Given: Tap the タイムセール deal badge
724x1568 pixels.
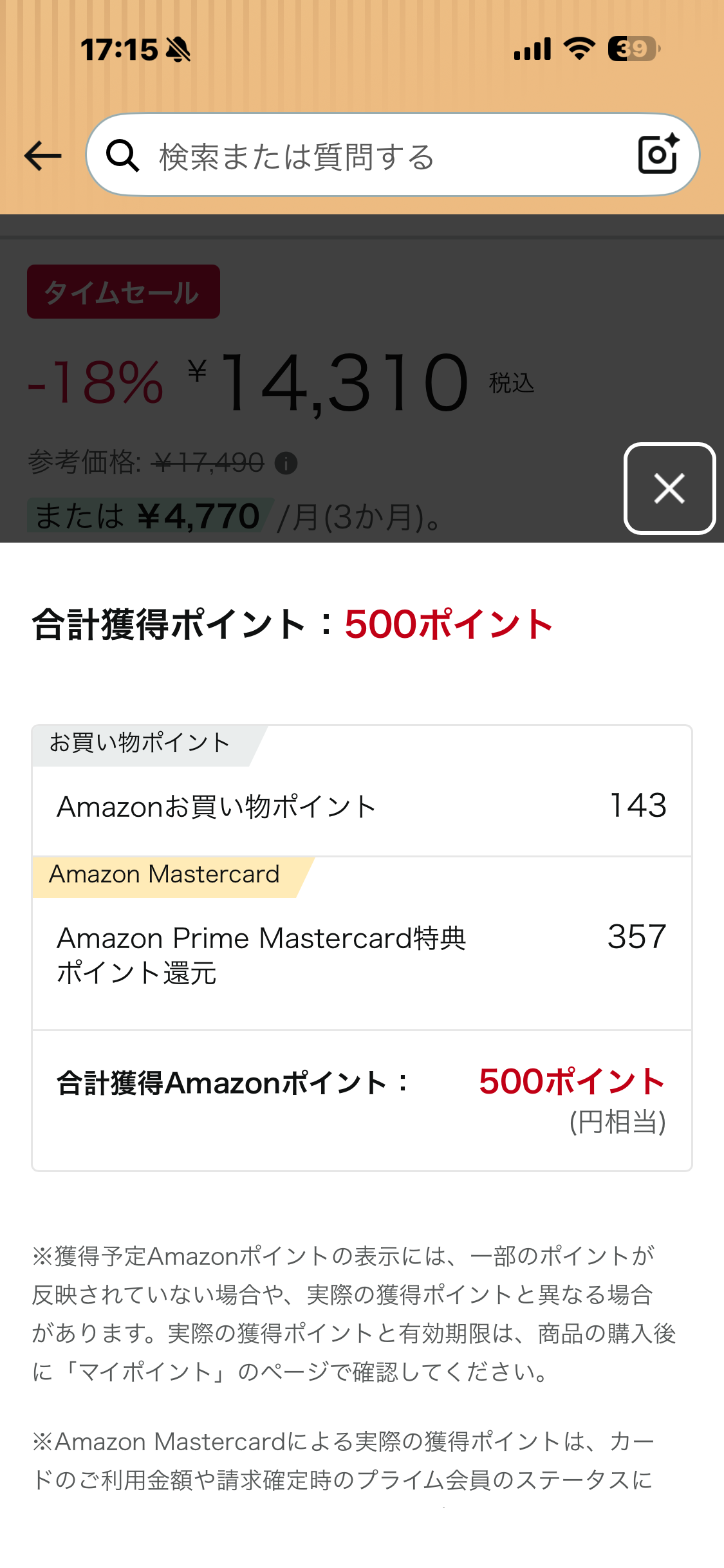Looking at the screenshot, I should [x=123, y=292].
